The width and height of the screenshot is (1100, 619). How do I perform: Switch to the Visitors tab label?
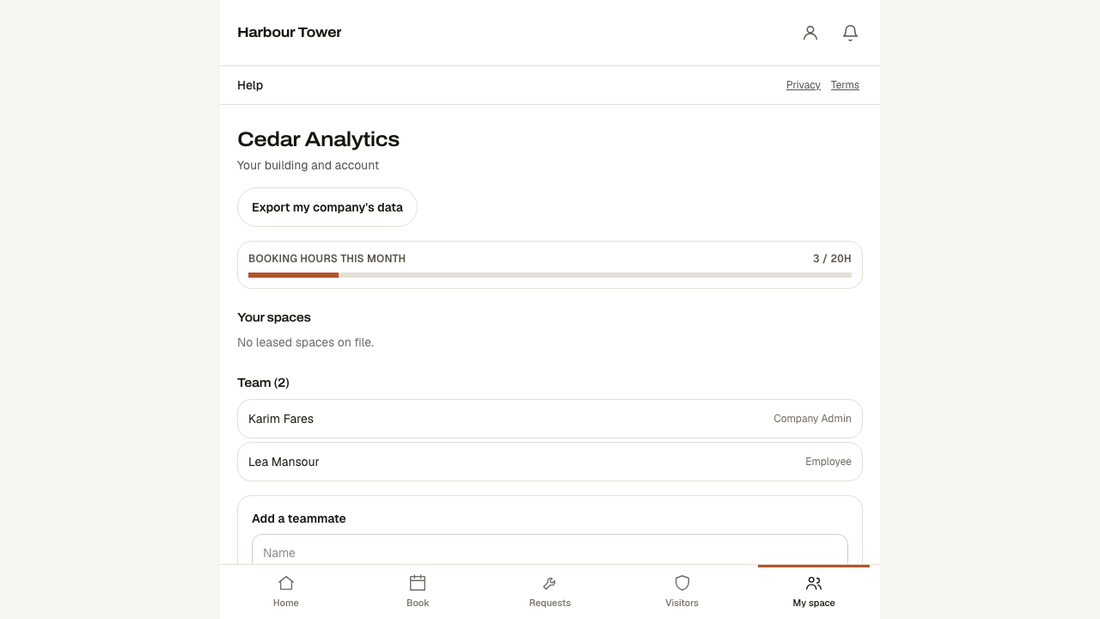point(682,603)
